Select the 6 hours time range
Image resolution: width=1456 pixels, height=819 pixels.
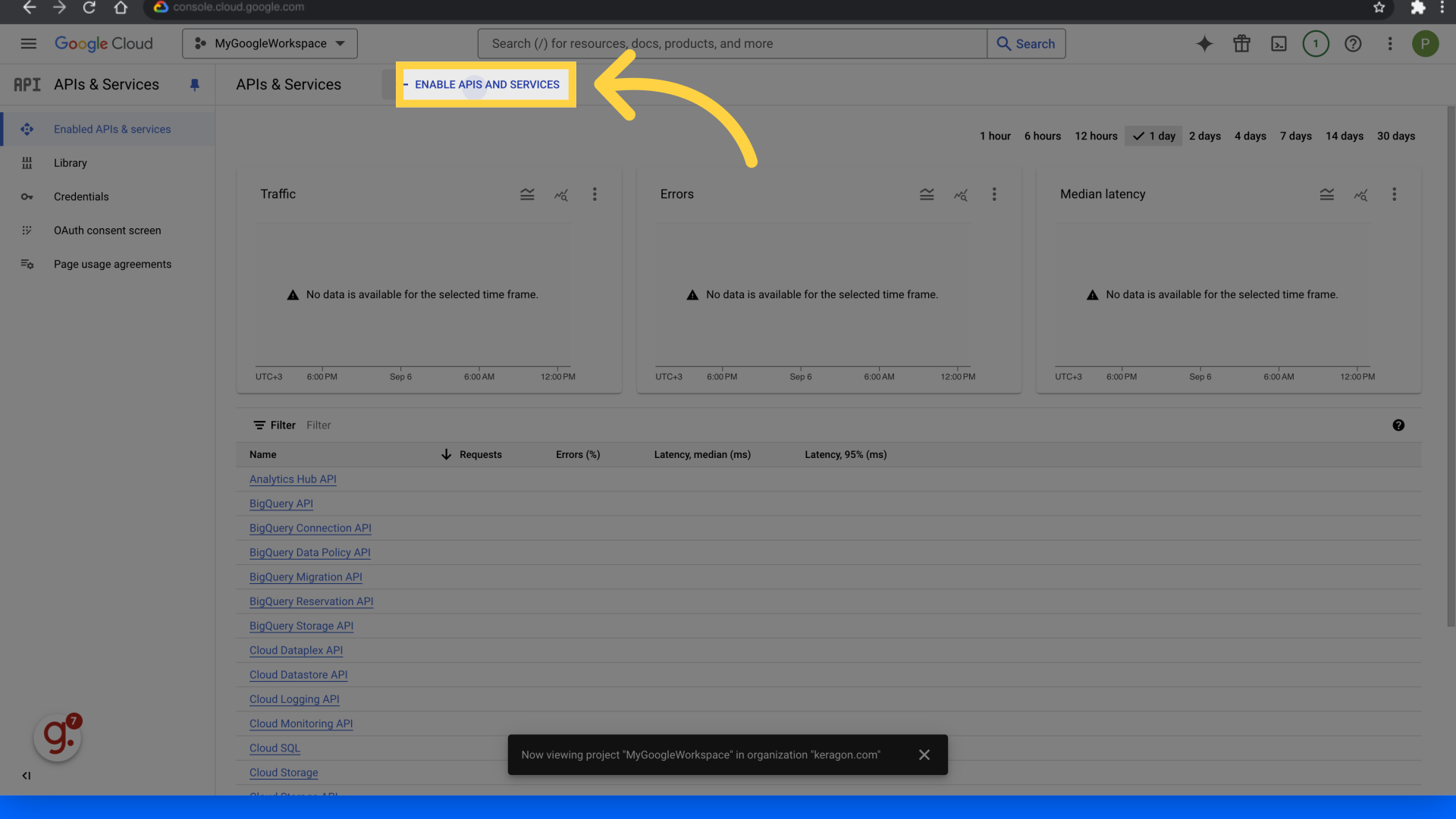[x=1043, y=136]
